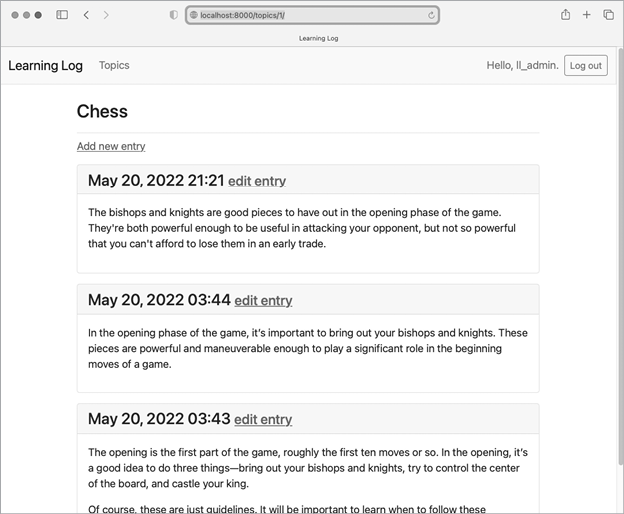Open the Share icon
Image resolution: width=624 pixels, height=514 pixels.
[566, 15]
